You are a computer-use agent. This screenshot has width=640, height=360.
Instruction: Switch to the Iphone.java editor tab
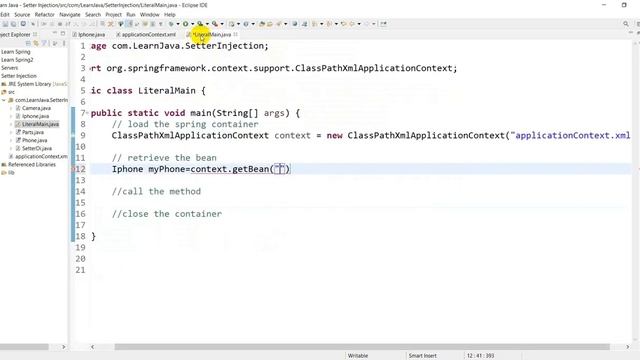[89, 35]
